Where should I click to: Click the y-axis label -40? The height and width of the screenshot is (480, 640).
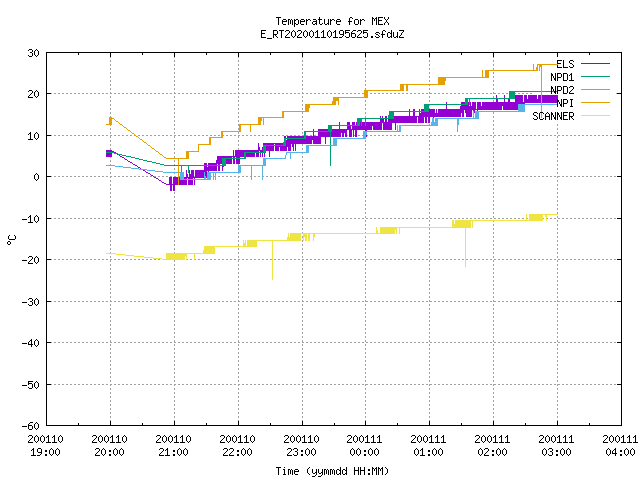pyautogui.click(x=31, y=343)
